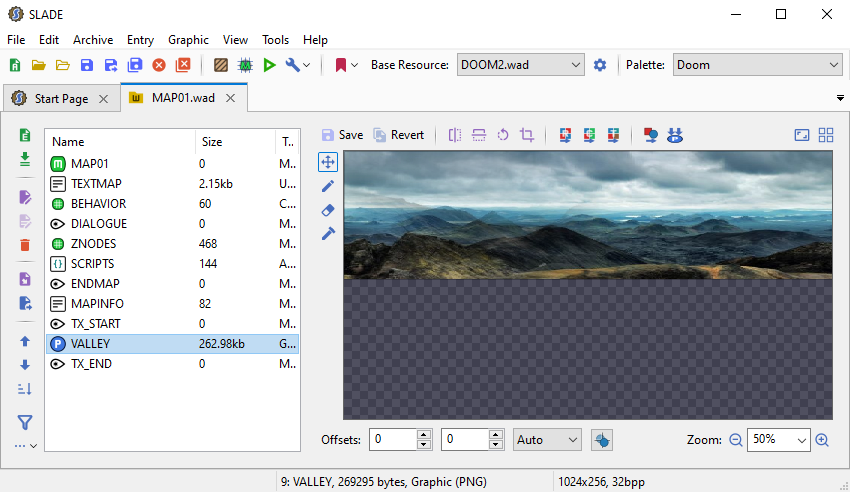Select the TX_END entry
The image size is (850, 492).
[x=172, y=364]
